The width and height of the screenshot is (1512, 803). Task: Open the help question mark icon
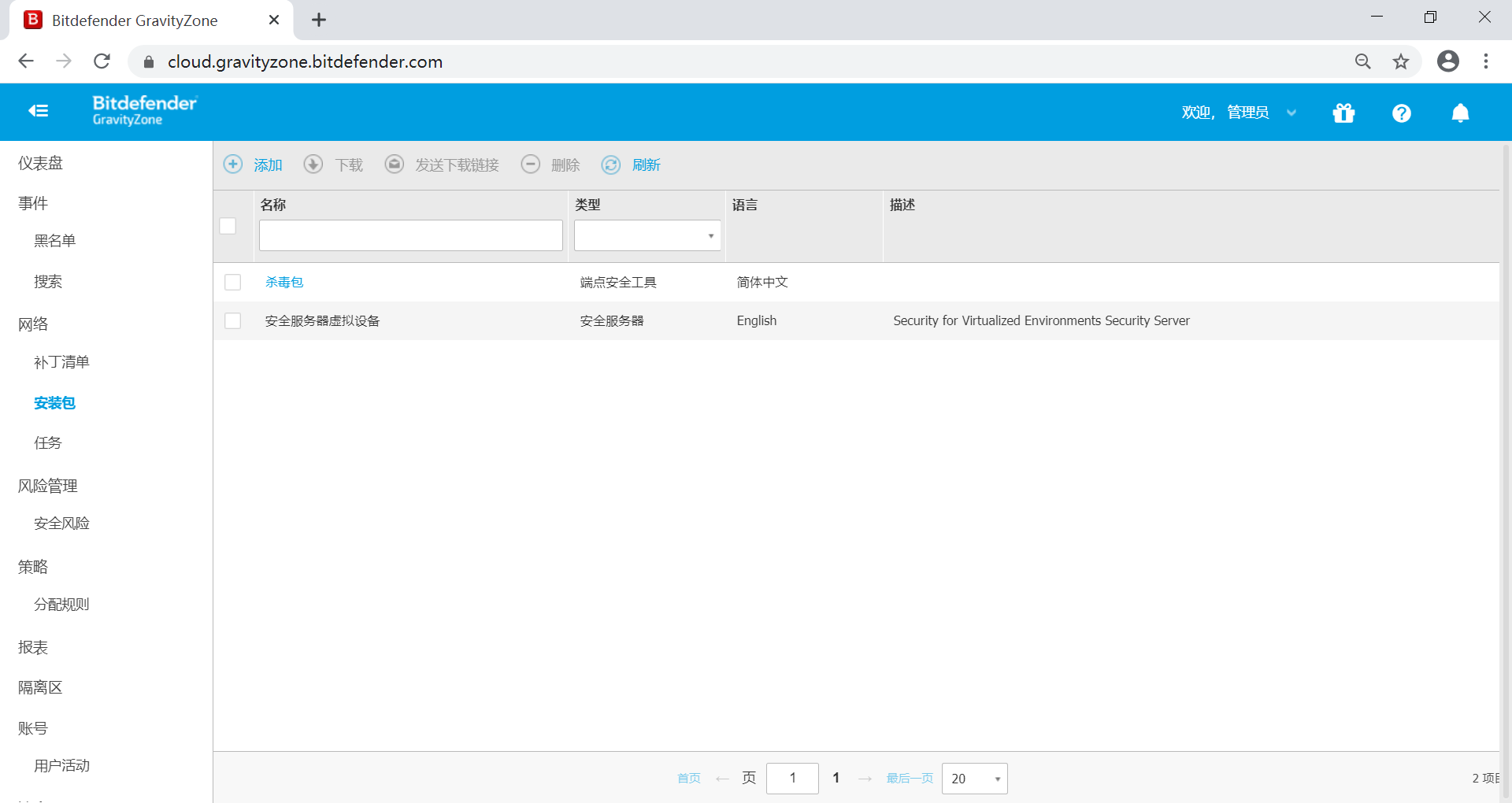tap(1402, 113)
